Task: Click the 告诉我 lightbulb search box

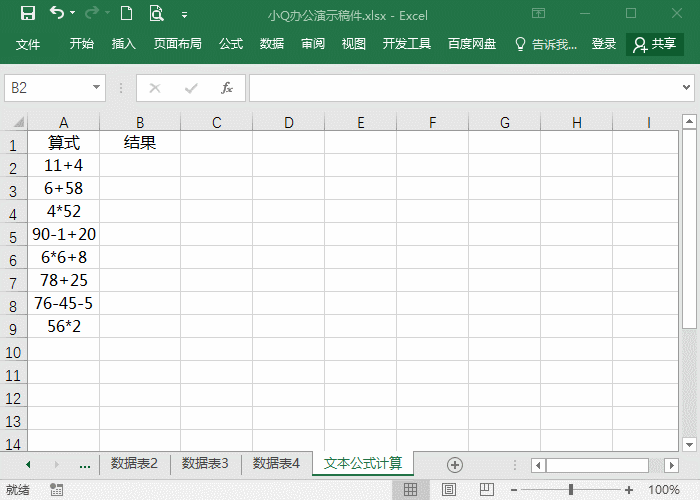Action: [546, 44]
